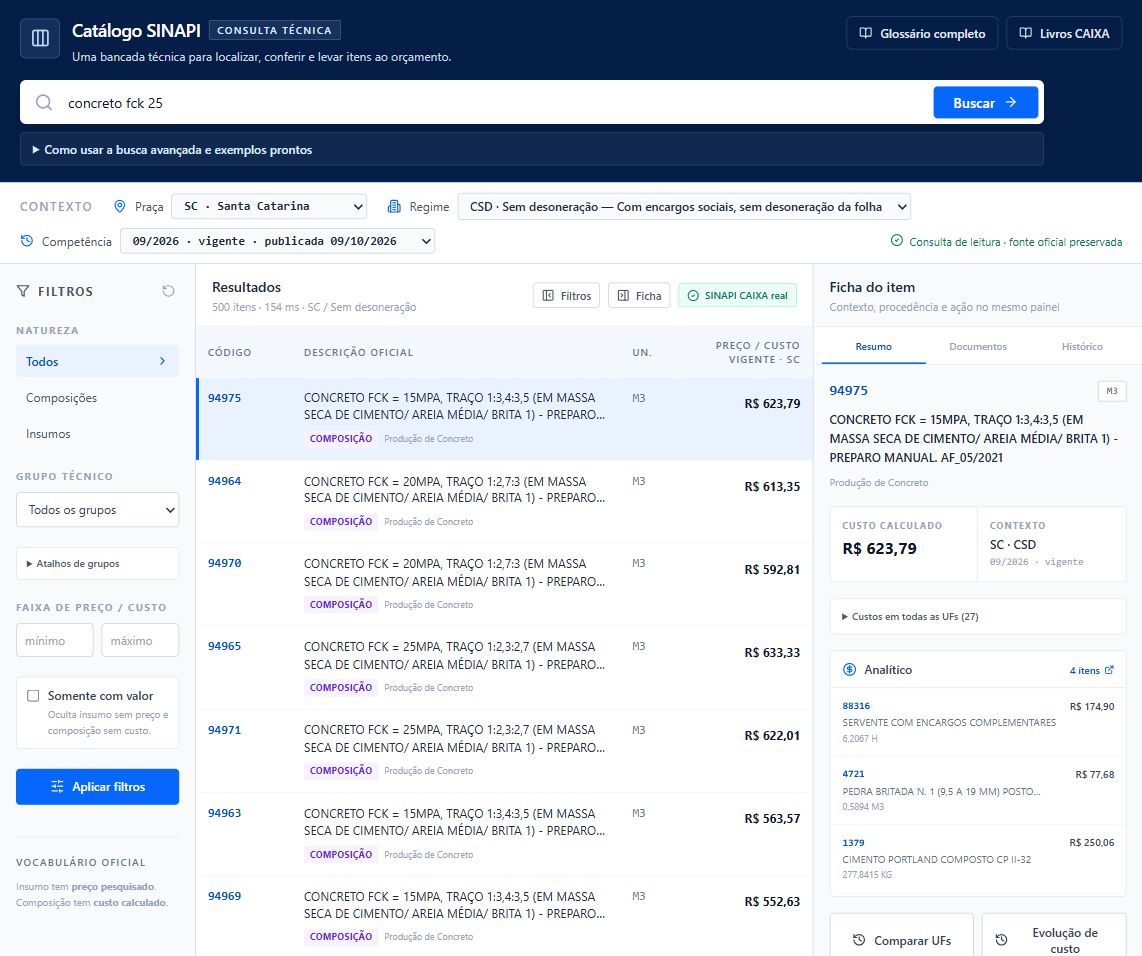Click price R$ 622,01
Viewport: 1142px width, 956px height.
tap(772, 735)
